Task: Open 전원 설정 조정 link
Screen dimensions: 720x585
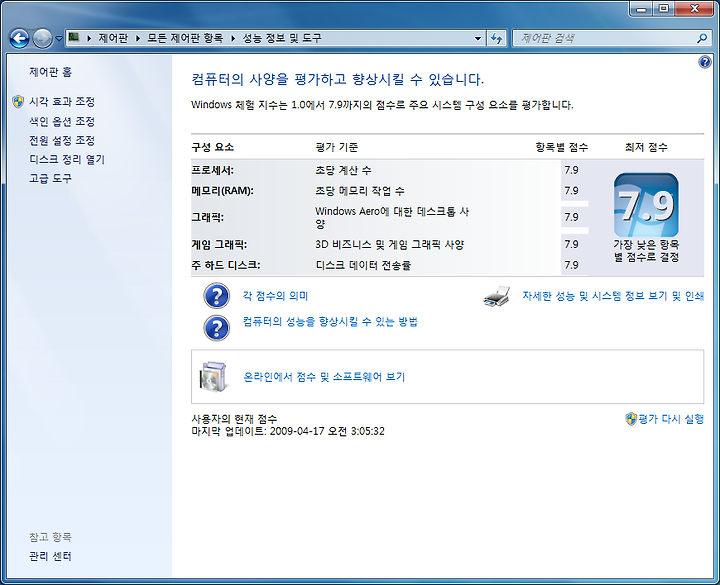Action: 62,140
